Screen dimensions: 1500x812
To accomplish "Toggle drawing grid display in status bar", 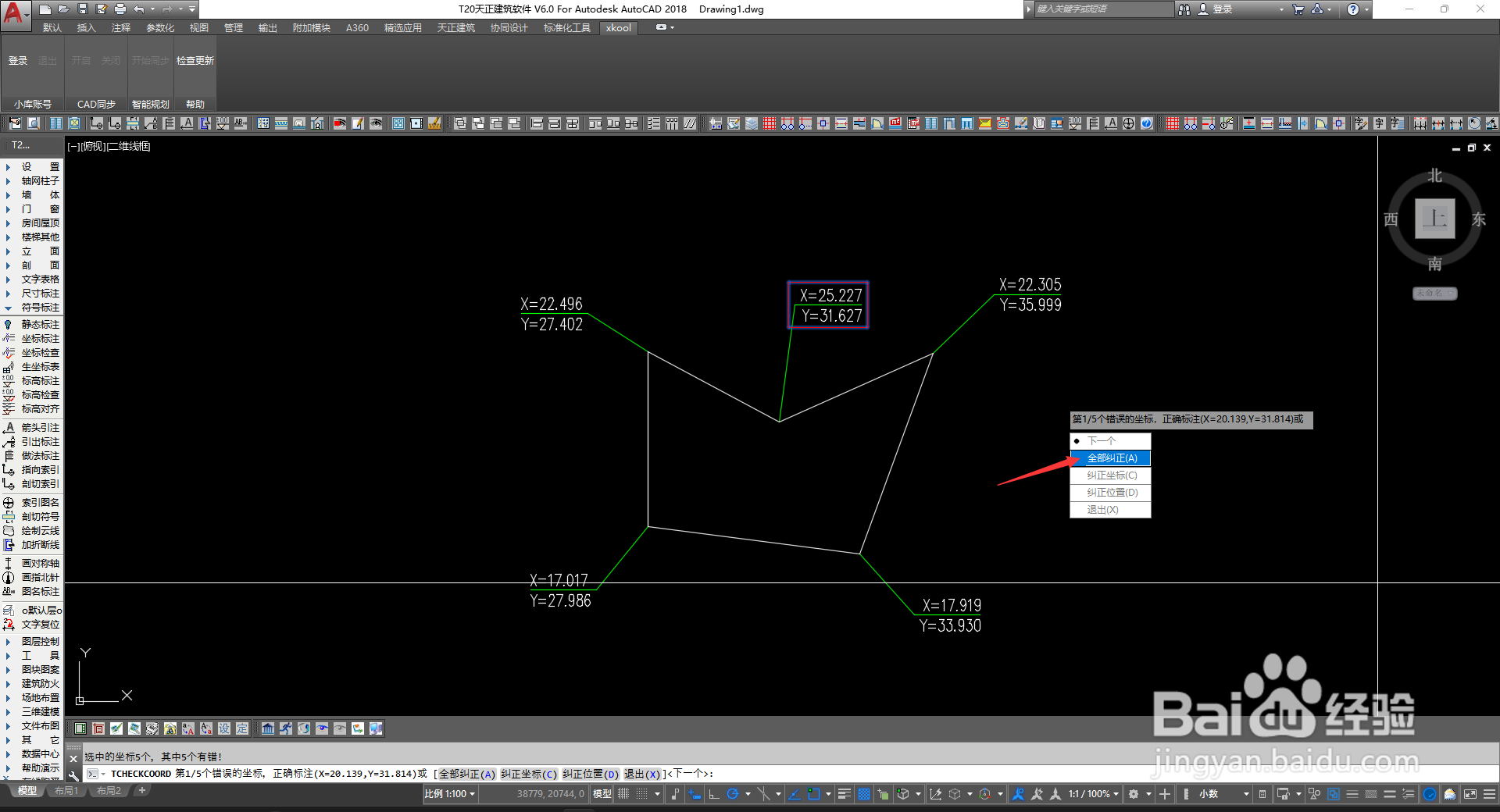I will point(623,794).
